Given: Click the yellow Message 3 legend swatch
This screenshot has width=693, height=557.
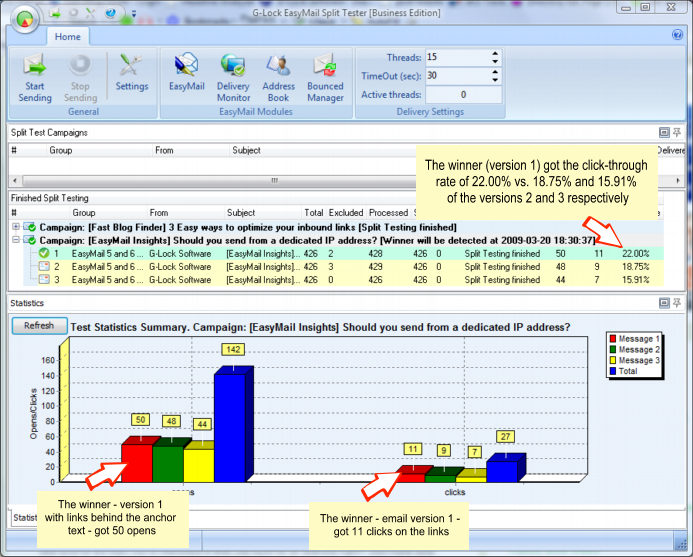Looking at the screenshot, I should [x=613, y=360].
